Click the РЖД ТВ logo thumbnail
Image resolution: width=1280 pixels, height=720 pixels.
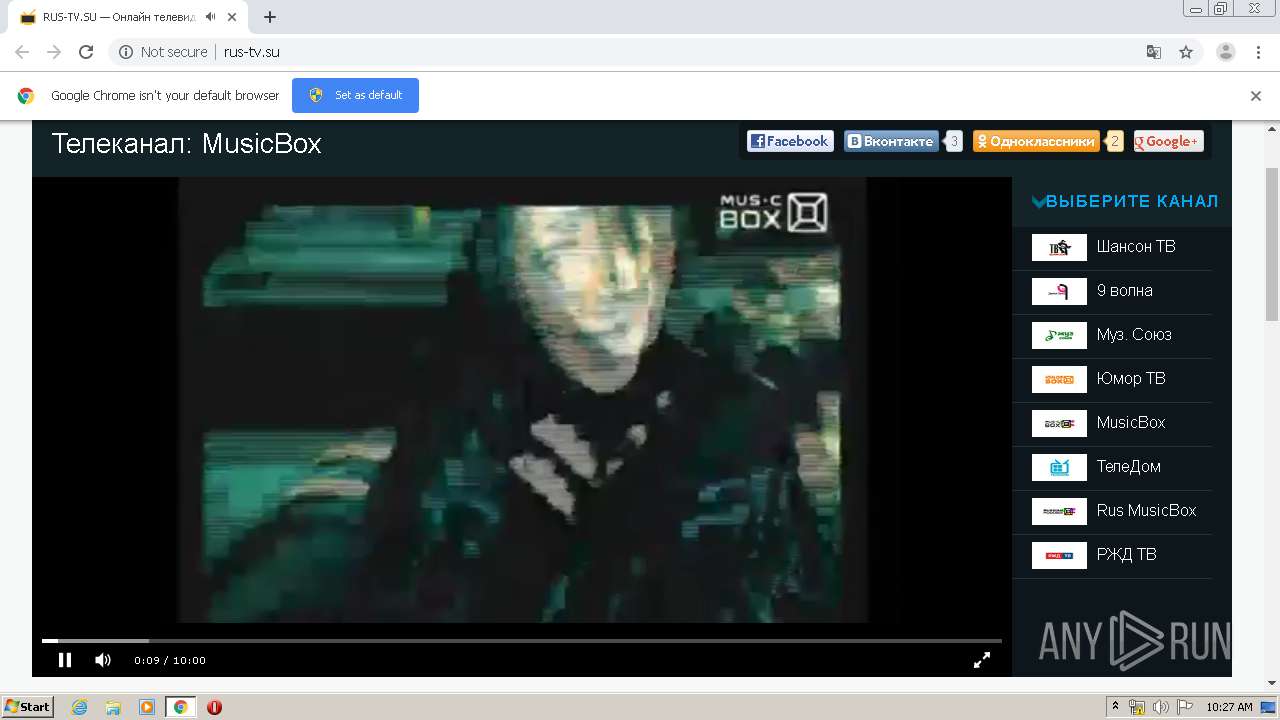click(1059, 555)
